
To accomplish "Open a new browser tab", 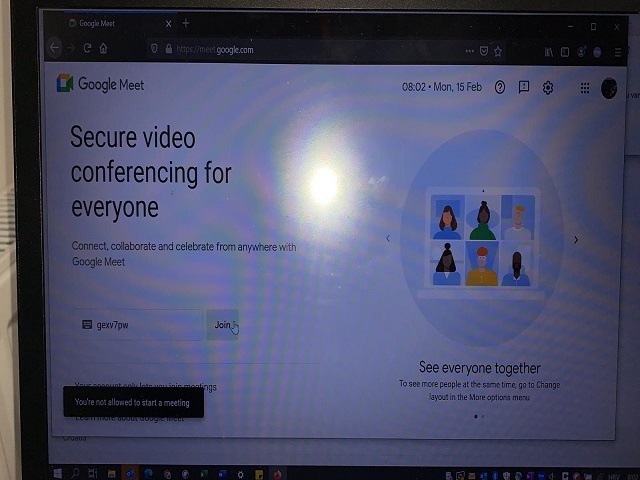I will [186, 23].
